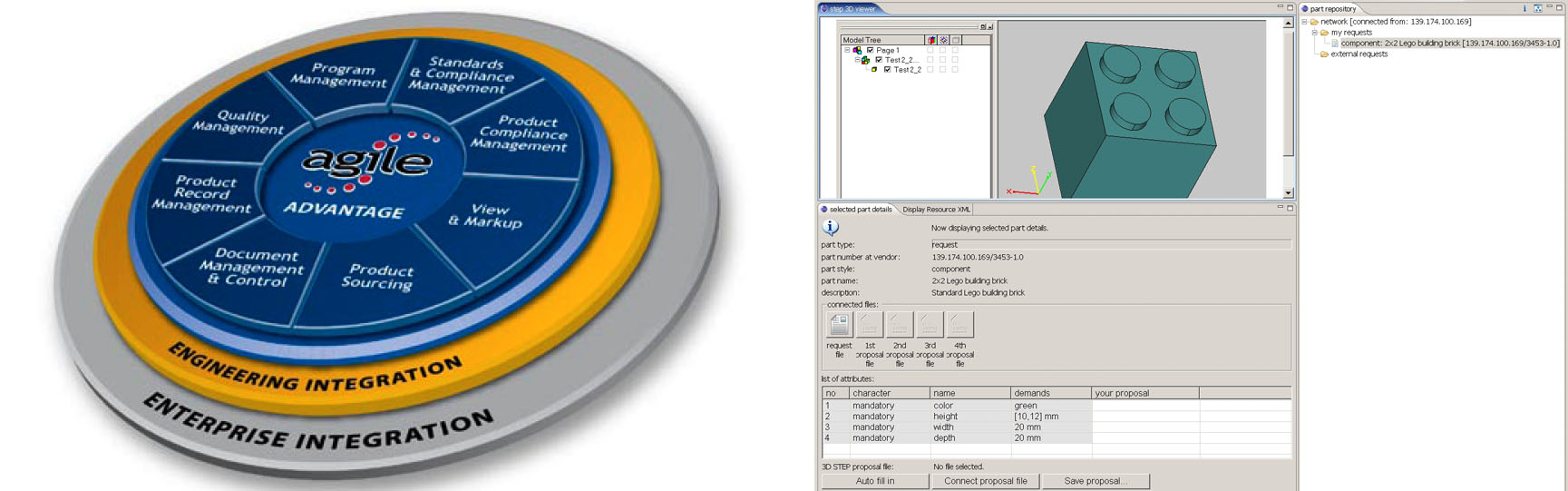Screen dimensions: 1568x491
Task: Click the 3D viewer scroll down arrow
Action: [x=1288, y=193]
